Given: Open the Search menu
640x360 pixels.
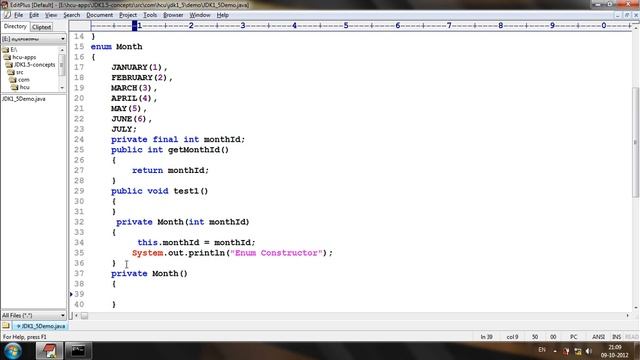Looking at the screenshot, I should point(71,15).
